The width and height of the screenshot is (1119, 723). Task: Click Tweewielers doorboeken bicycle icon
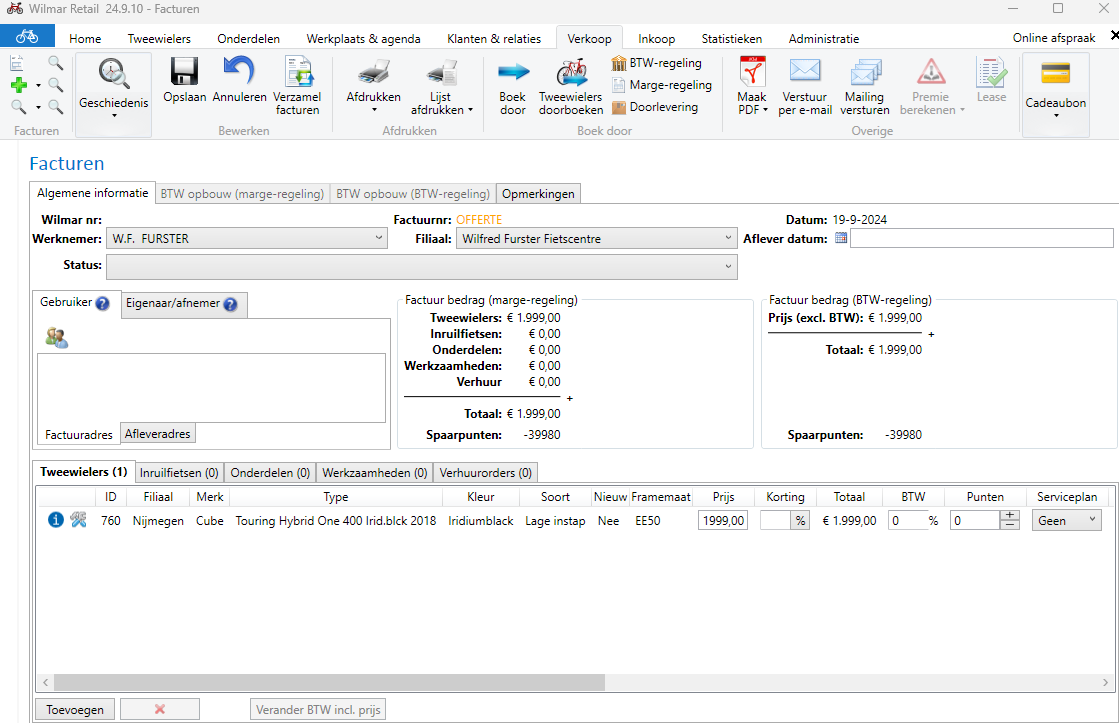click(x=571, y=73)
